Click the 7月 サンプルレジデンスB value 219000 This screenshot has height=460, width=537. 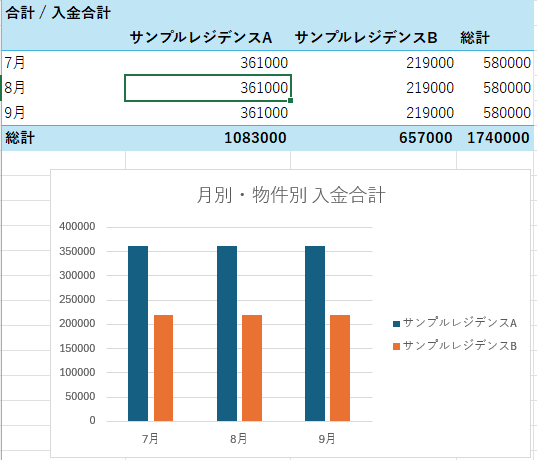pyautogui.click(x=430, y=63)
